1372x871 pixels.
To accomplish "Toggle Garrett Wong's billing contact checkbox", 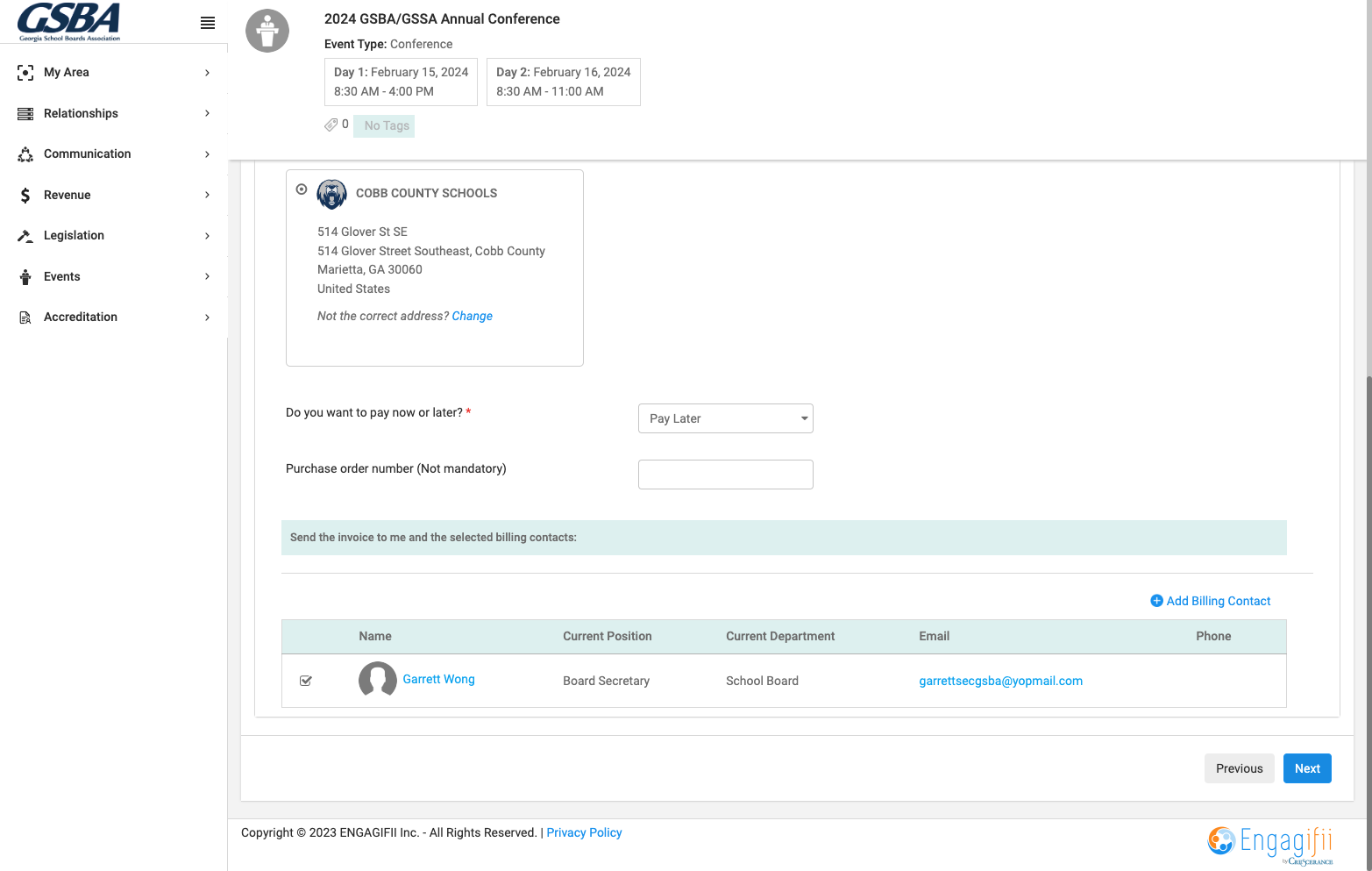I will (306, 681).
